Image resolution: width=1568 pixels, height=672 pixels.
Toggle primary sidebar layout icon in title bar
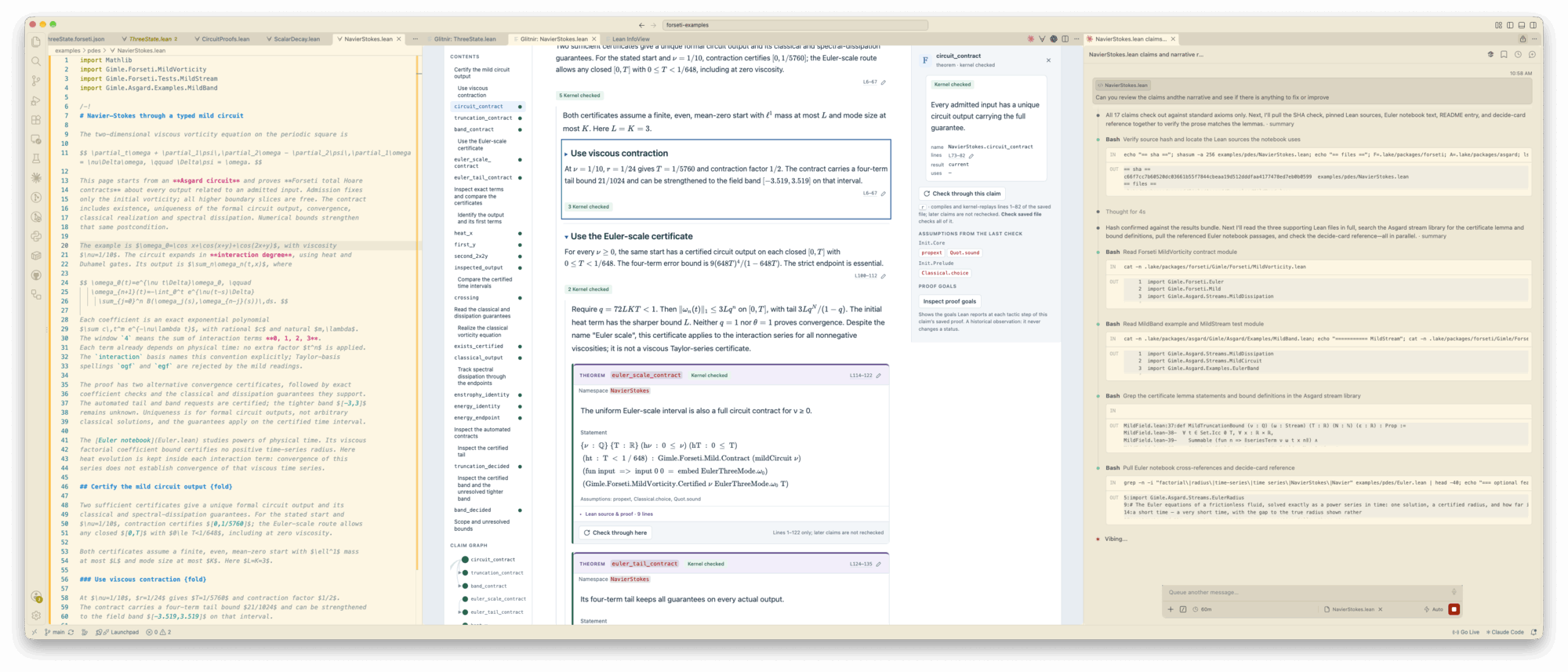1510,25
